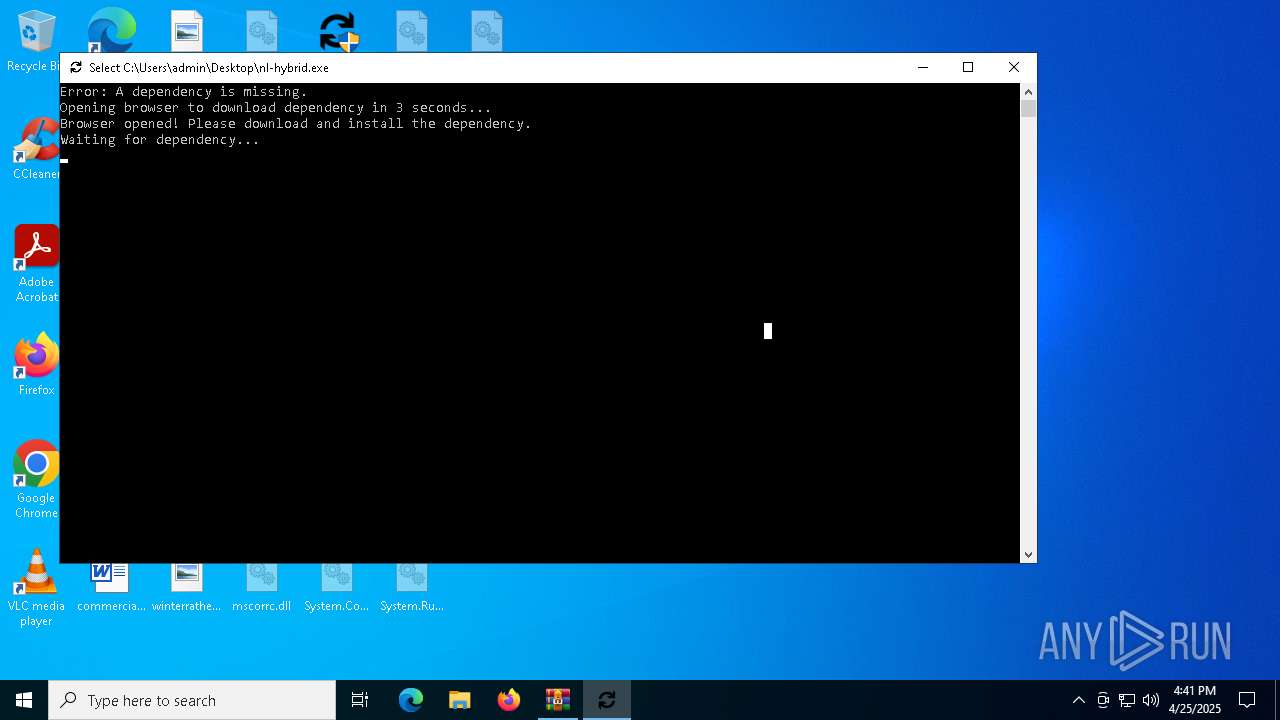Open Microsoft Edge from the taskbar
Image resolution: width=1280 pixels, height=720 pixels.
[411, 700]
